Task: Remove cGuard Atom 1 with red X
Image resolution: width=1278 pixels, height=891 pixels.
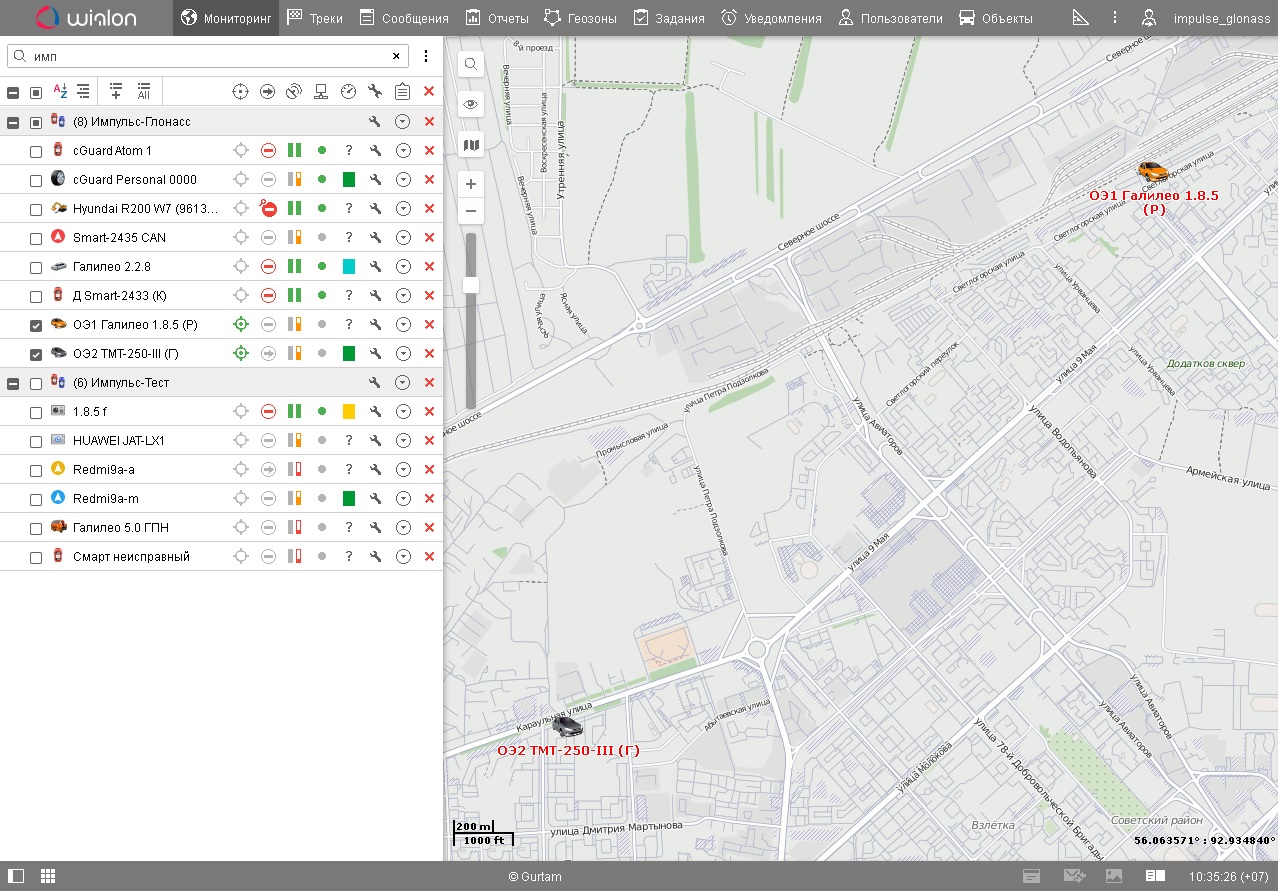Action: click(x=429, y=151)
